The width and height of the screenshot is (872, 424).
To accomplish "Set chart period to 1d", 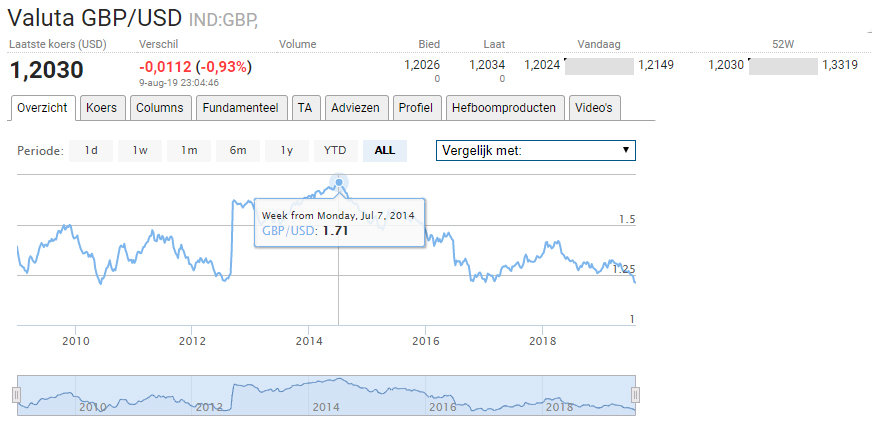I will (x=91, y=151).
